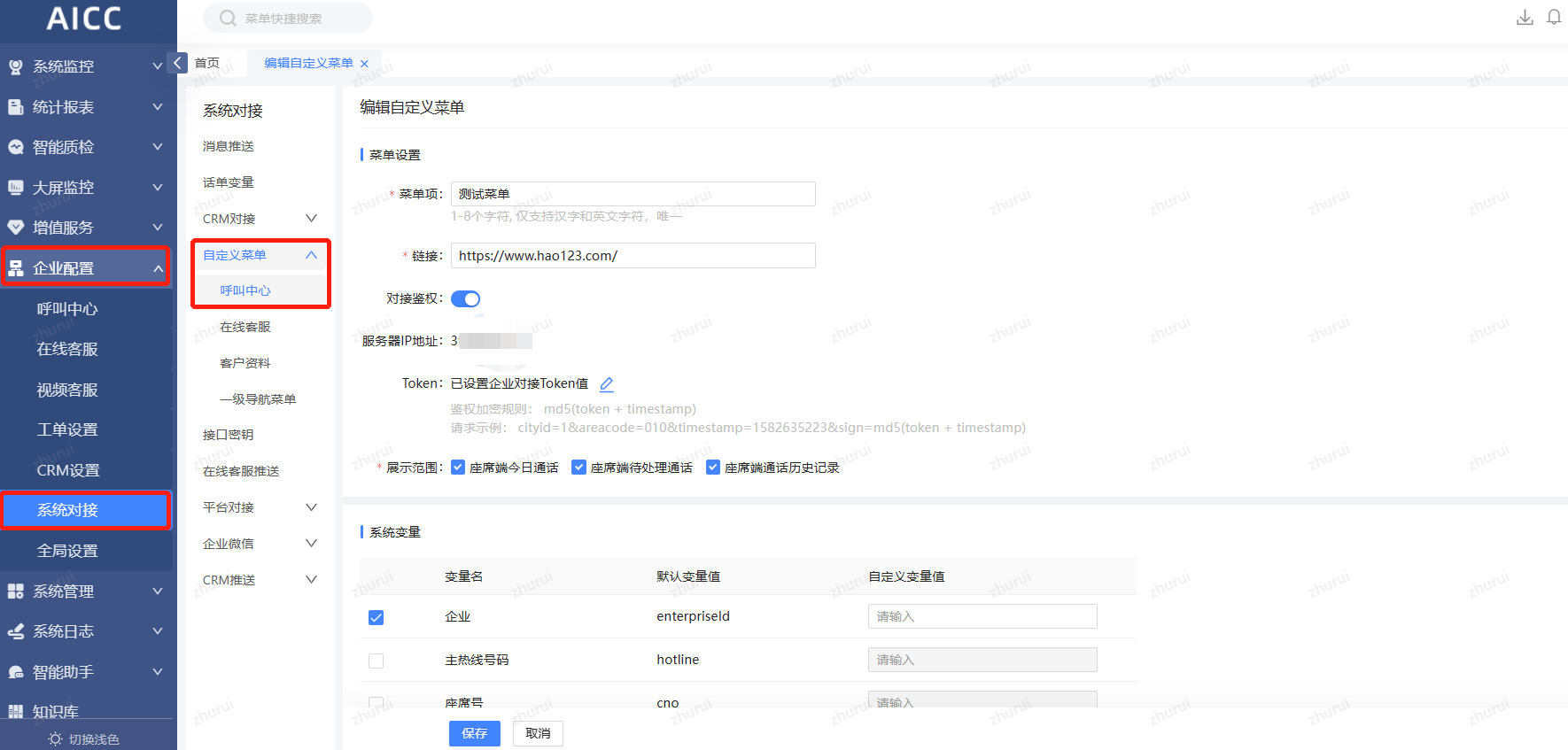Uncheck the 企业 variable checkbox
Viewport: 1568px width, 750px height.
(x=376, y=617)
